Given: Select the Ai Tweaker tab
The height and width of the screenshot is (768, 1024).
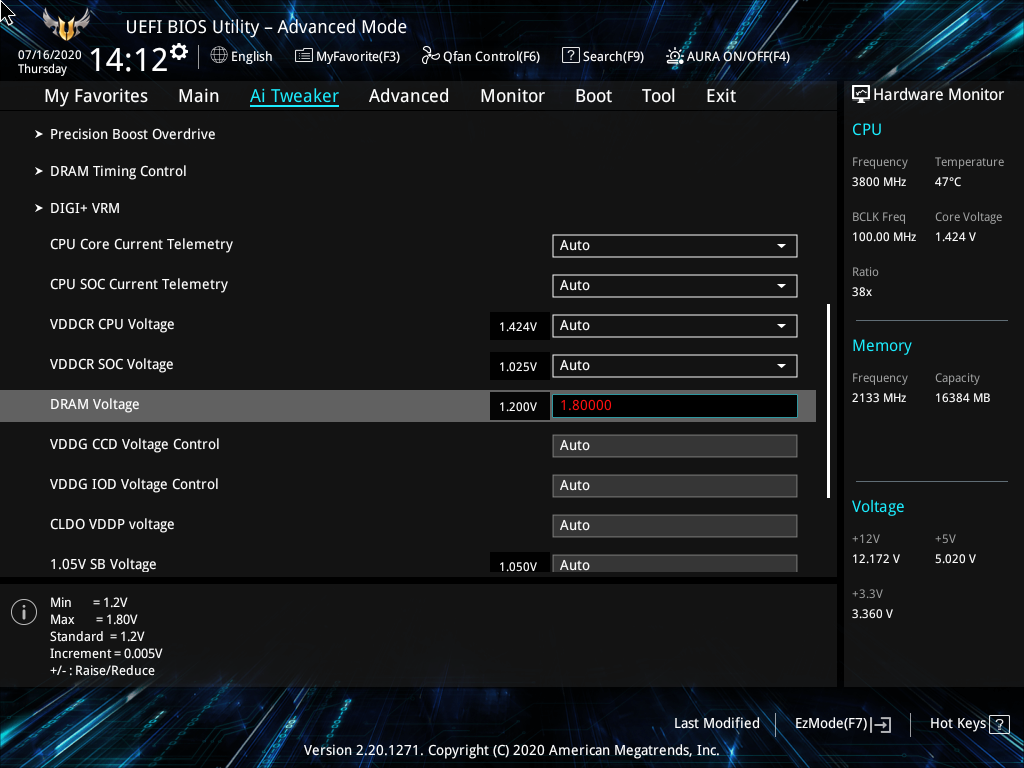Looking at the screenshot, I should pos(294,96).
